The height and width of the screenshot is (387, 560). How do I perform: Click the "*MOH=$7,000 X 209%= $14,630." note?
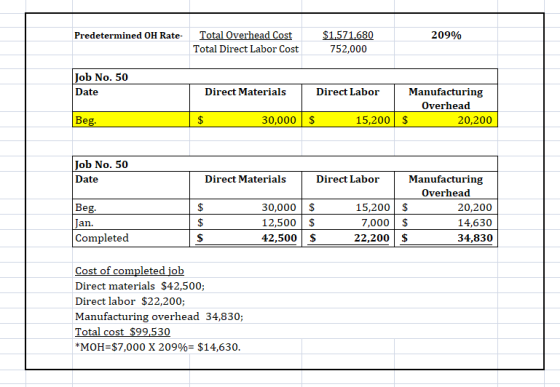pyautogui.click(x=158, y=347)
